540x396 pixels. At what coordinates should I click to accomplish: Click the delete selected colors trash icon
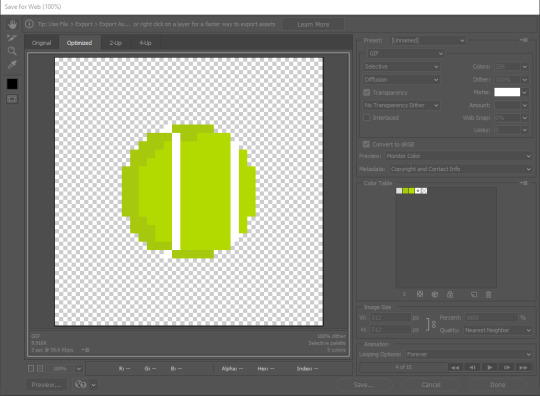click(488, 294)
